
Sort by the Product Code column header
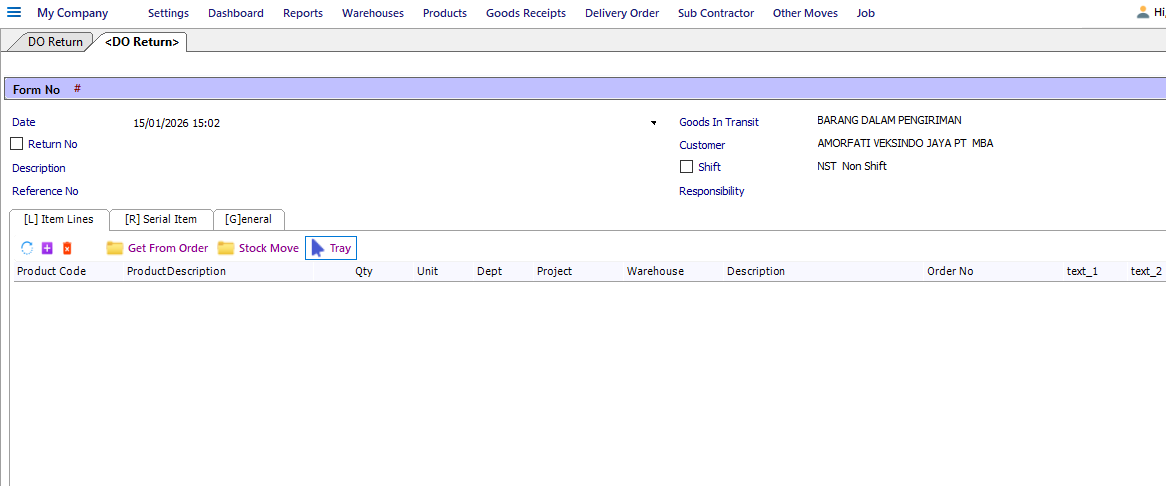coord(51,271)
